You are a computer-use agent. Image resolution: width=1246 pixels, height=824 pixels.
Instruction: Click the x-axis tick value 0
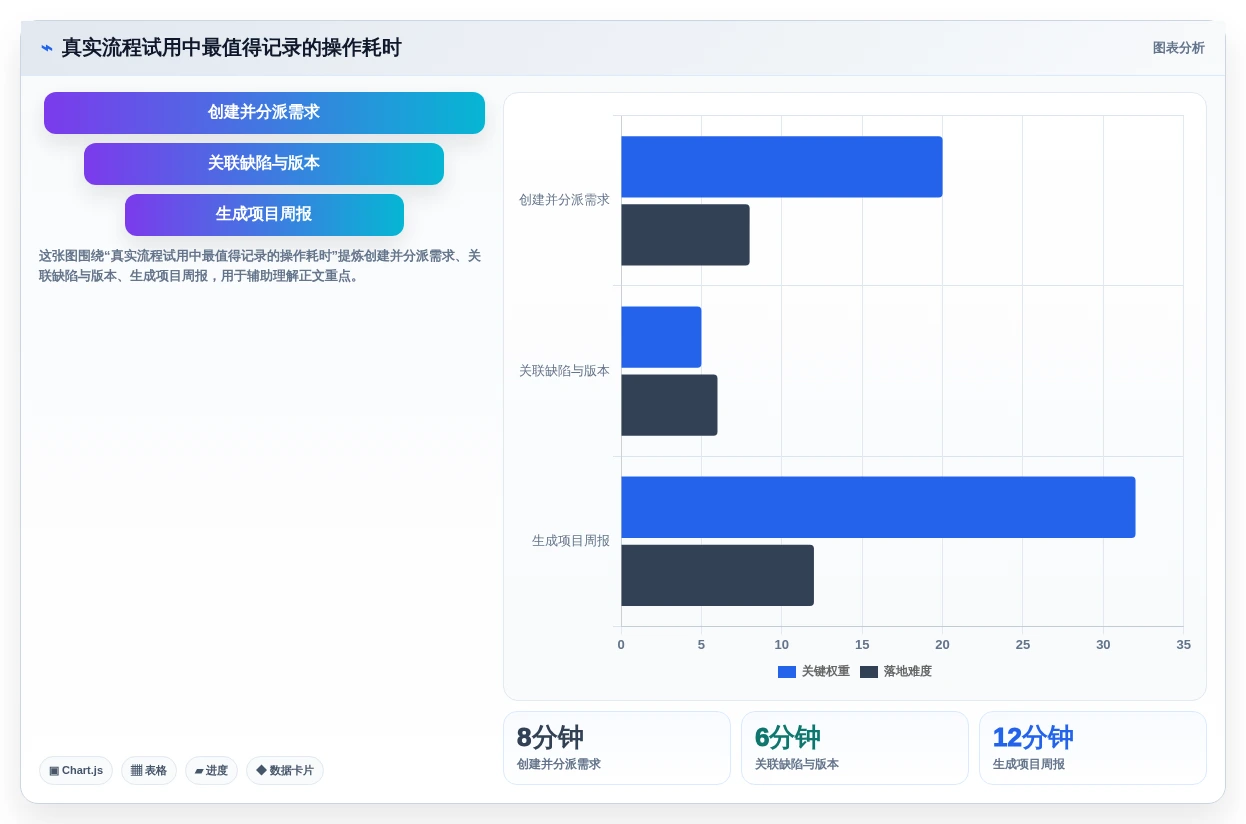click(621, 645)
